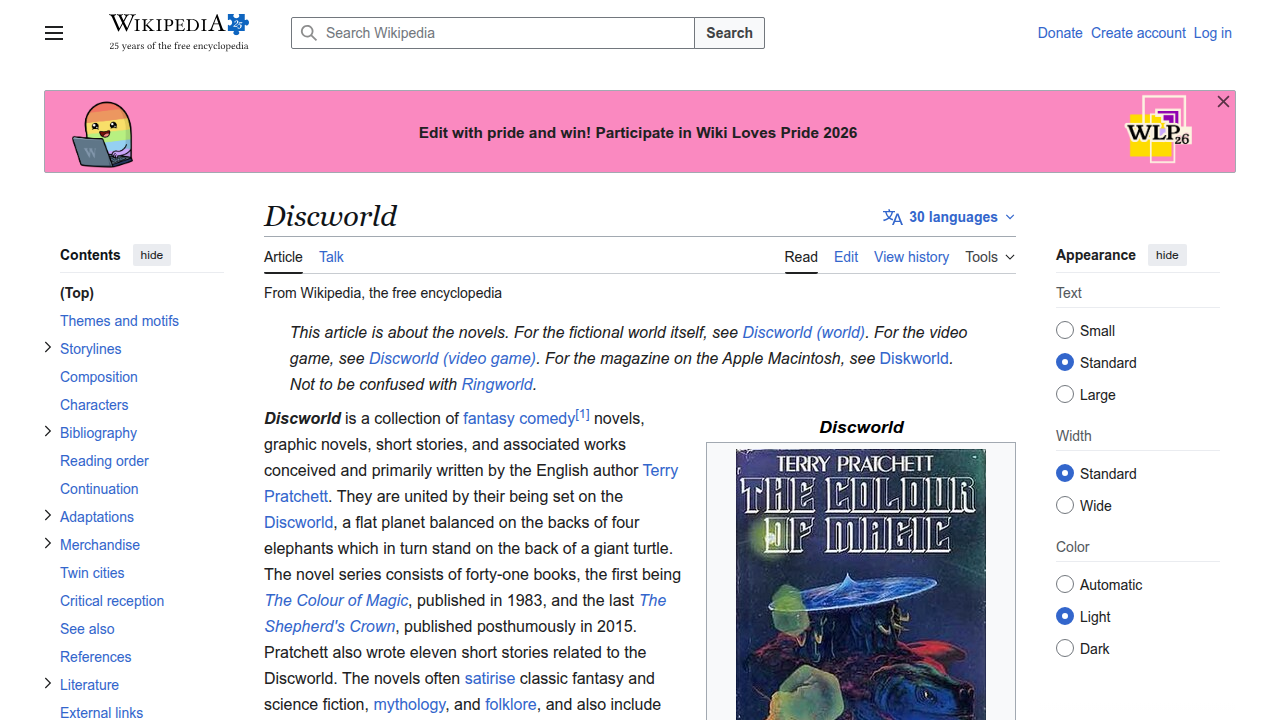Open The Shepherd's Crown link
Image resolution: width=1280 pixels, height=720 pixels.
(330, 626)
